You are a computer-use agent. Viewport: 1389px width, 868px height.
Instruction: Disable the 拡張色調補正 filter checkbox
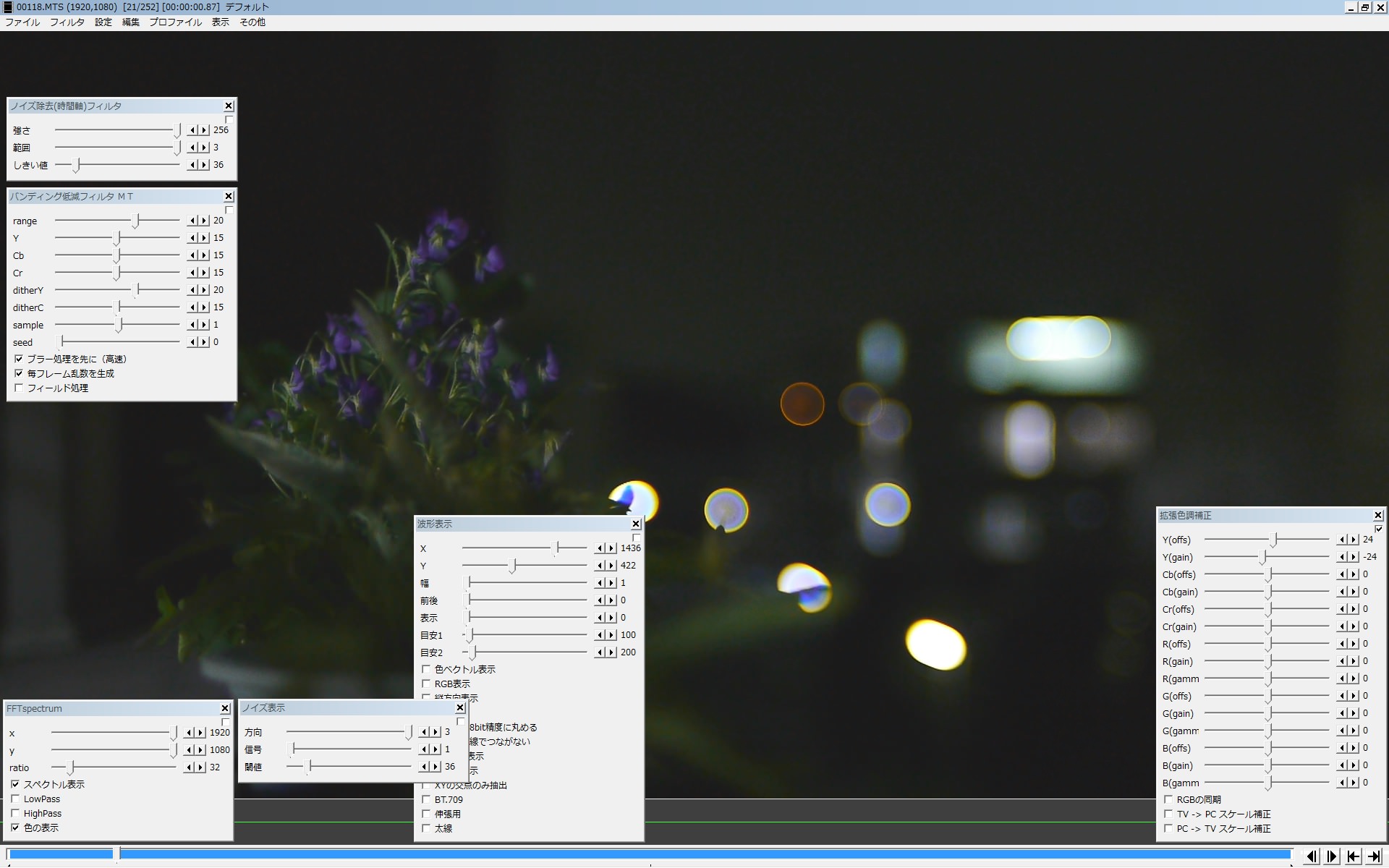(x=1378, y=529)
